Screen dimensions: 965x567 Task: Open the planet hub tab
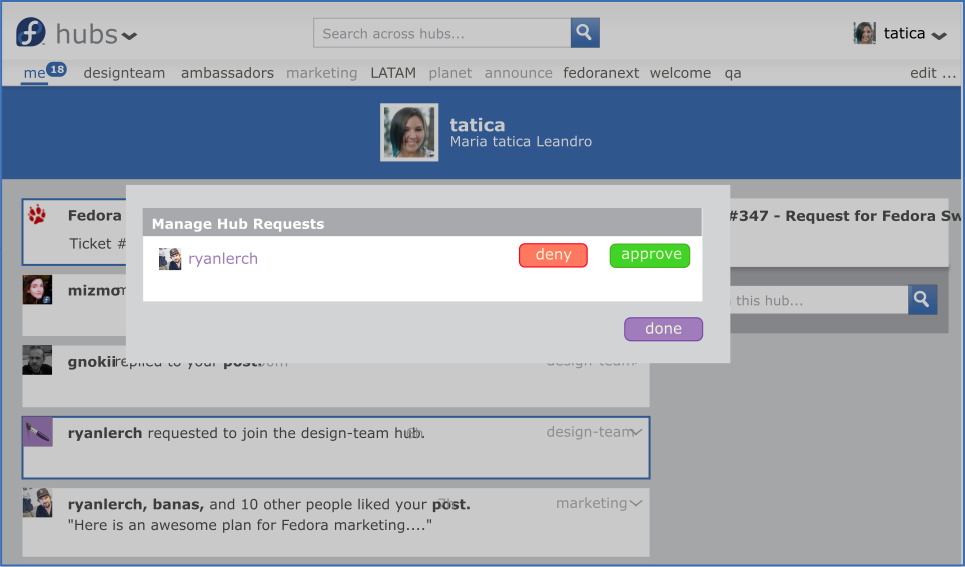(x=450, y=73)
